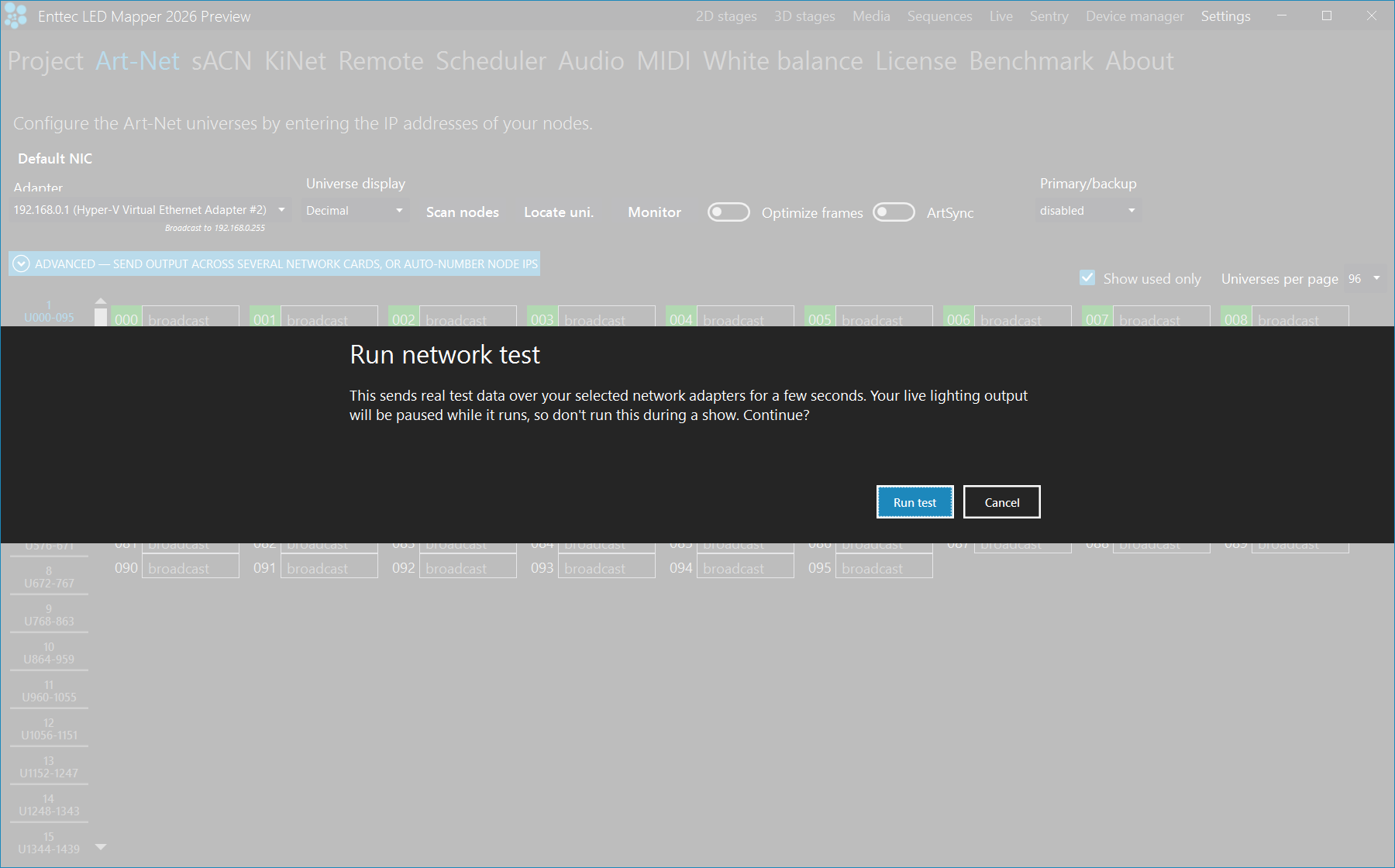Select universe page U1344-1439

(49, 843)
